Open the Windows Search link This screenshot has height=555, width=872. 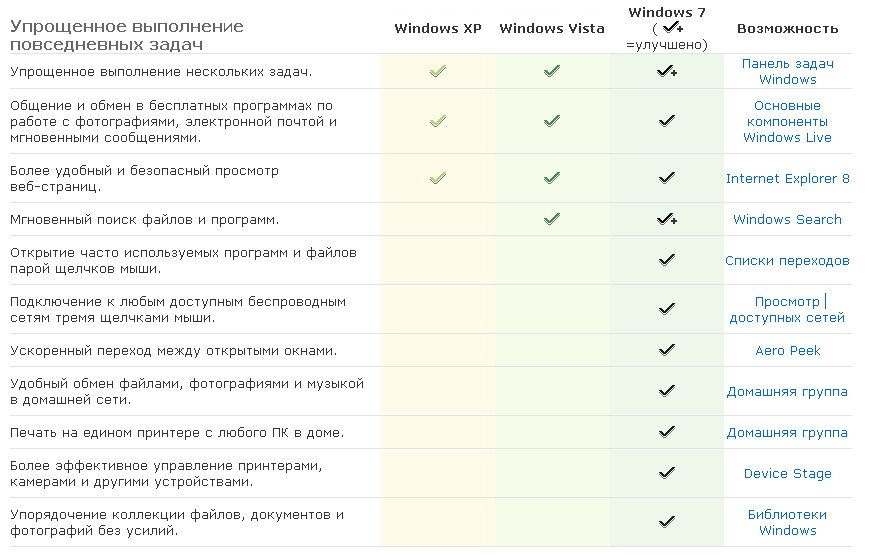point(788,219)
